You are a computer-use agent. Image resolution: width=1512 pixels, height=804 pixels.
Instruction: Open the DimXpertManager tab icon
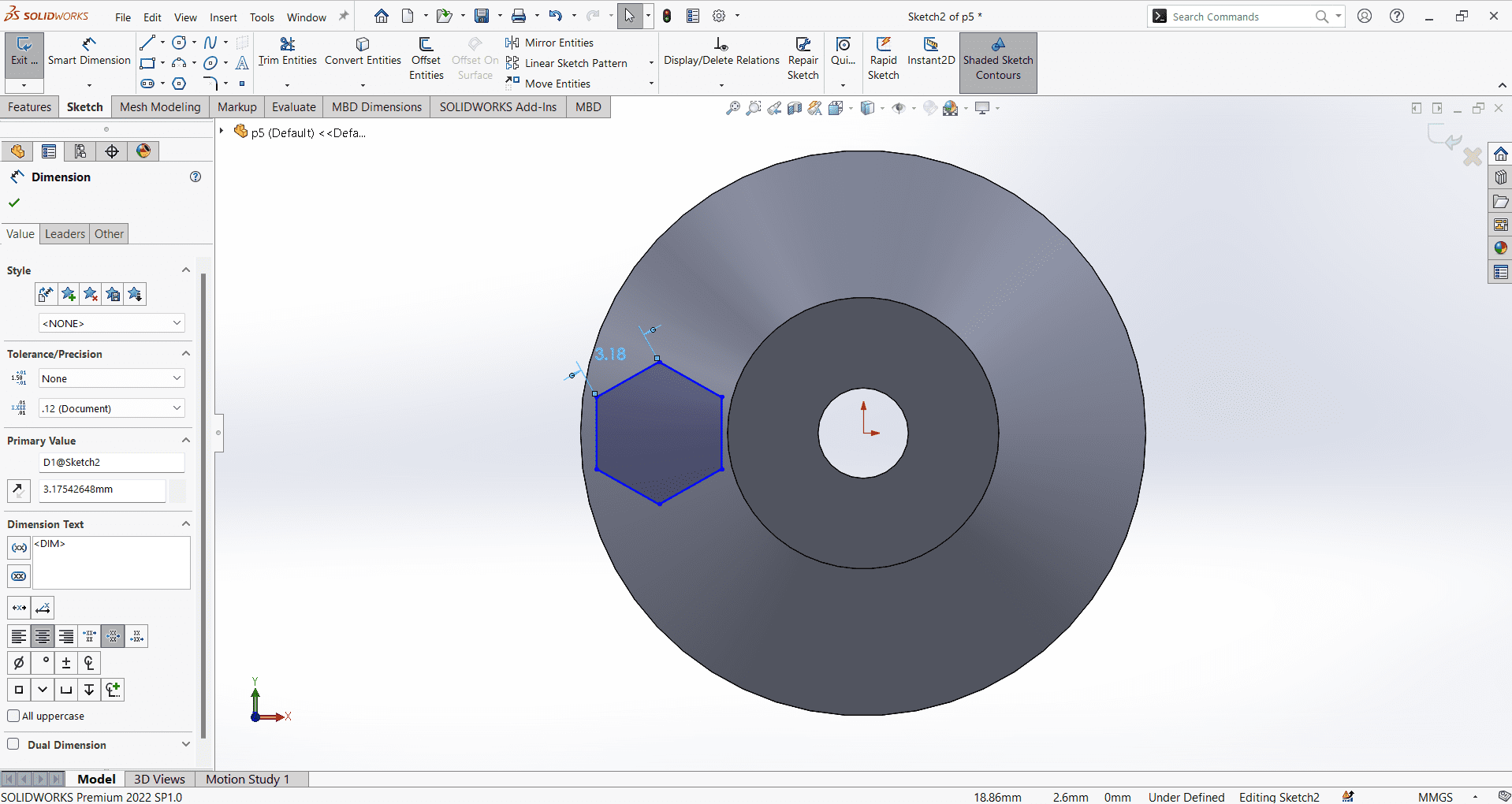click(x=112, y=151)
